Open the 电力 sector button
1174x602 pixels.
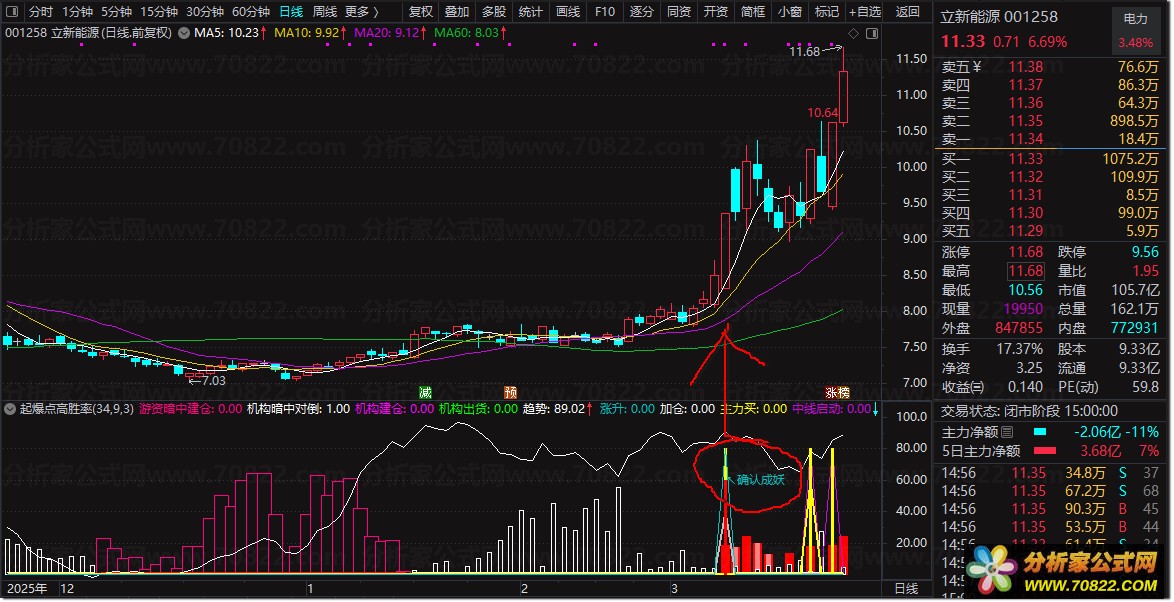(x=1136, y=19)
